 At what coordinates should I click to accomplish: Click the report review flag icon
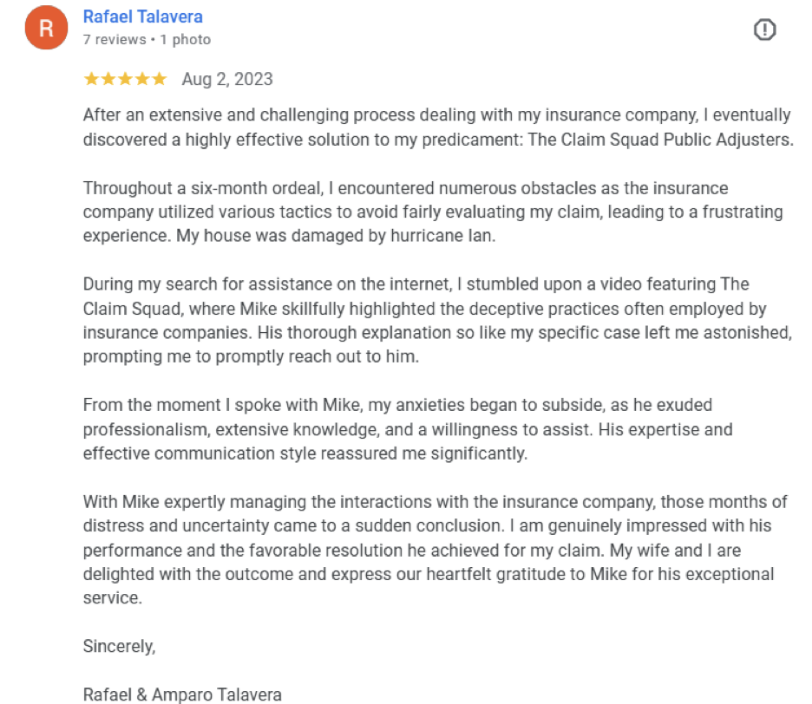coord(764,30)
